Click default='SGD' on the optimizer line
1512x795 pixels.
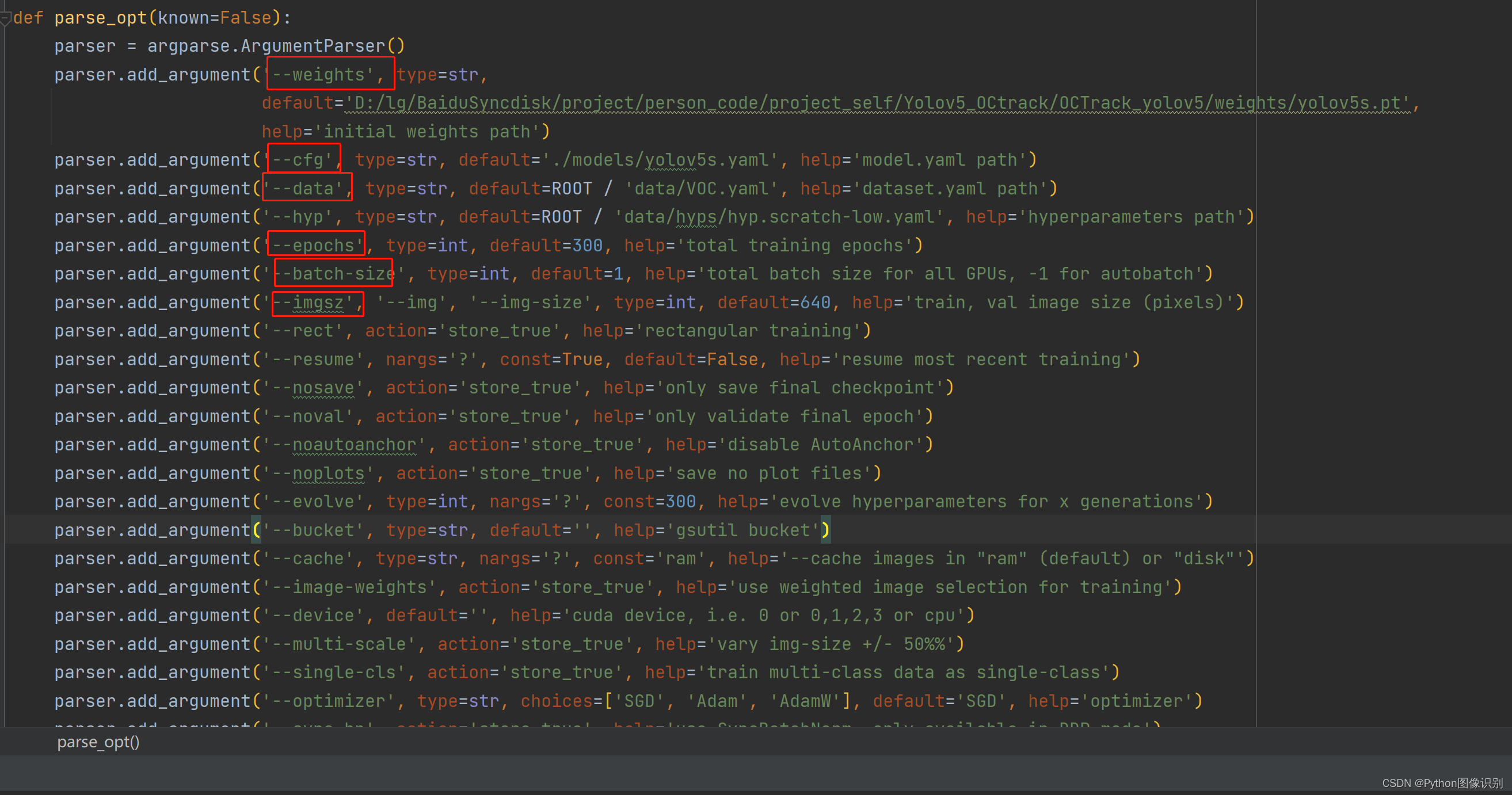940,701
